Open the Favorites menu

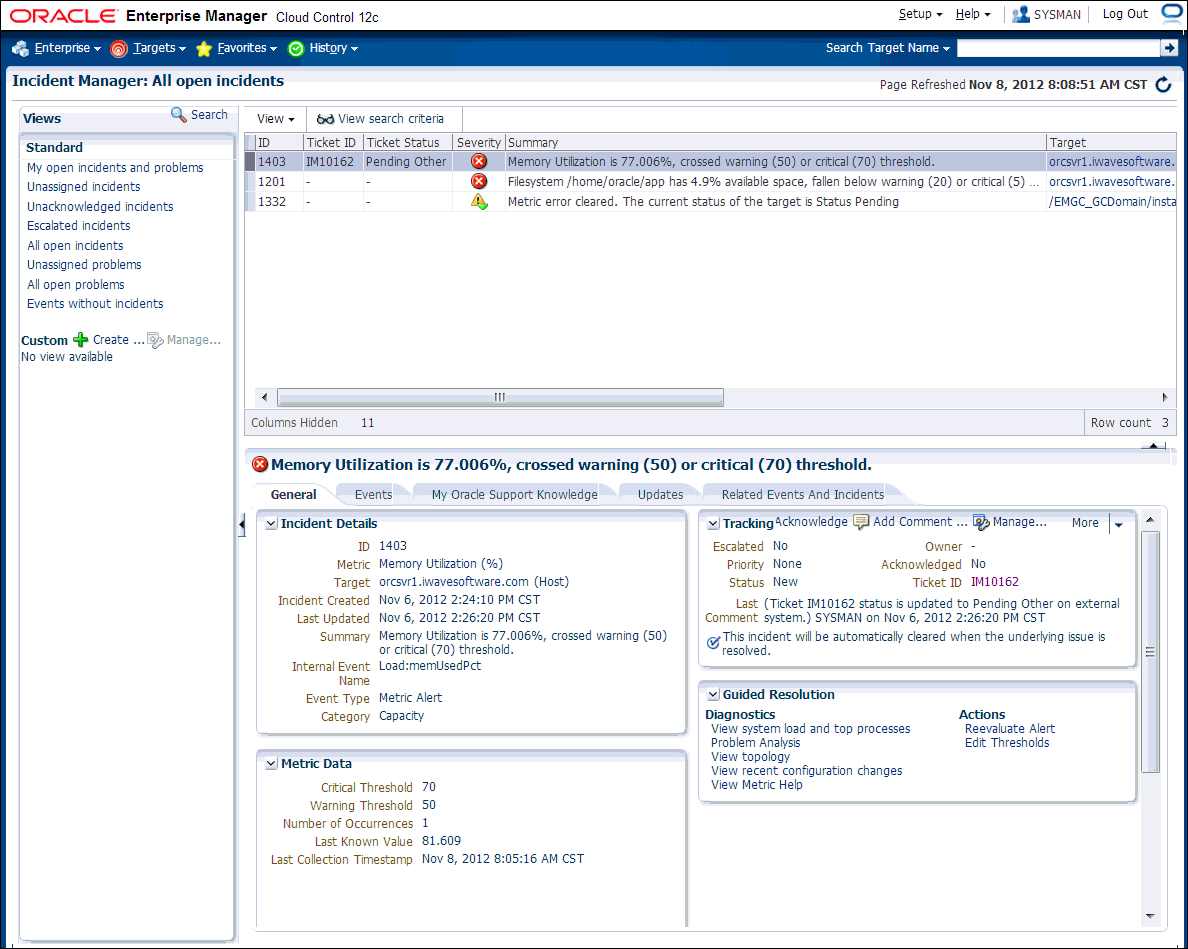point(247,48)
